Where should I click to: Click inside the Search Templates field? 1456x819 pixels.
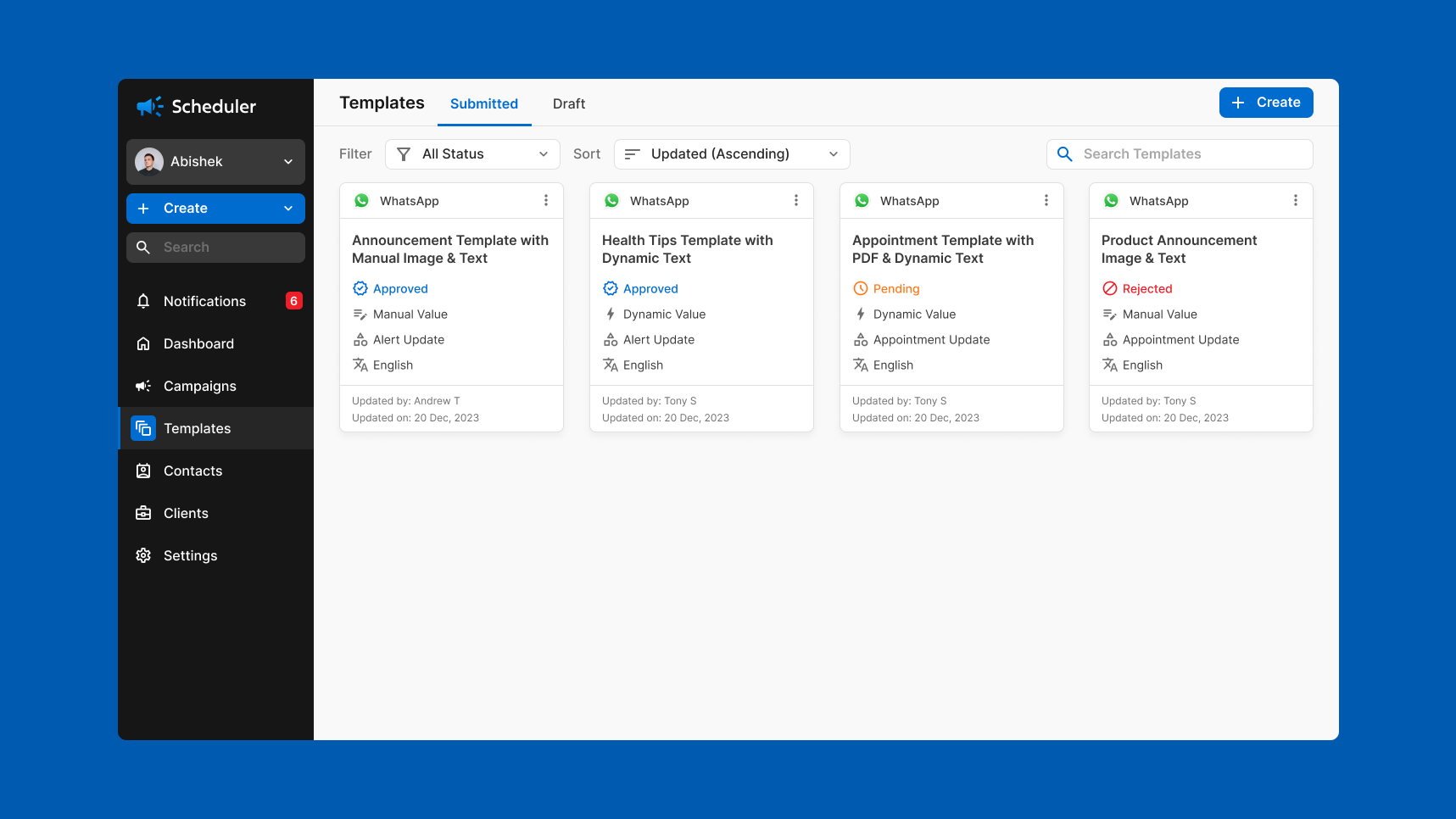(x=1179, y=153)
